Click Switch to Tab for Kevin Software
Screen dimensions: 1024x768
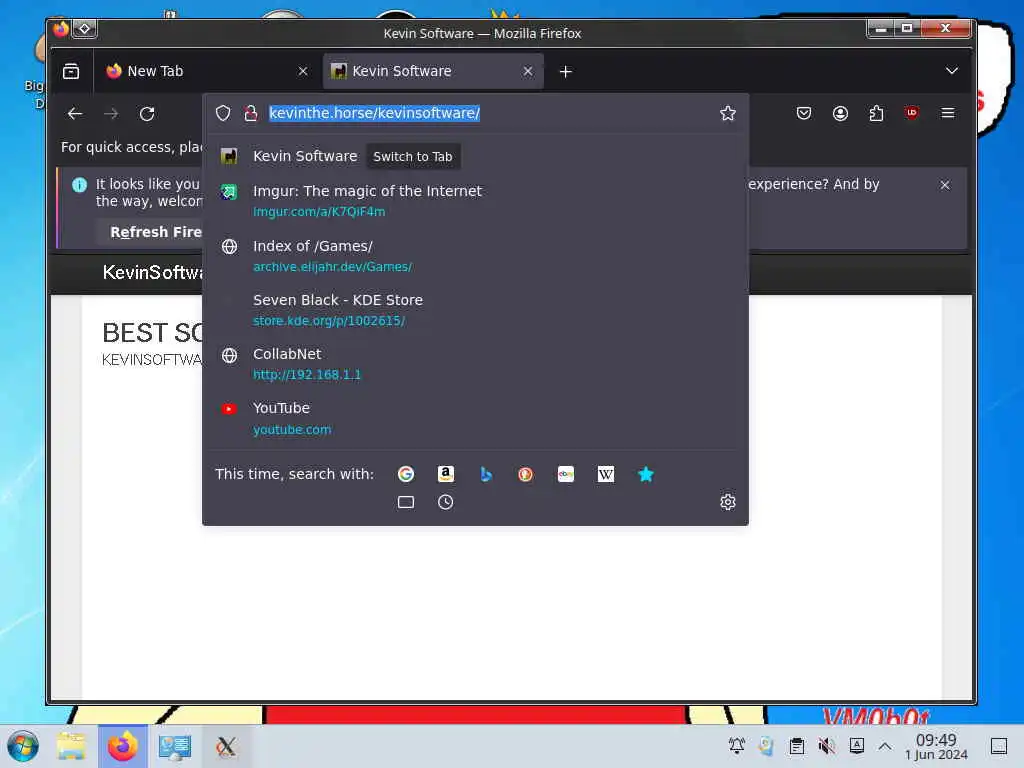tap(413, 157)
